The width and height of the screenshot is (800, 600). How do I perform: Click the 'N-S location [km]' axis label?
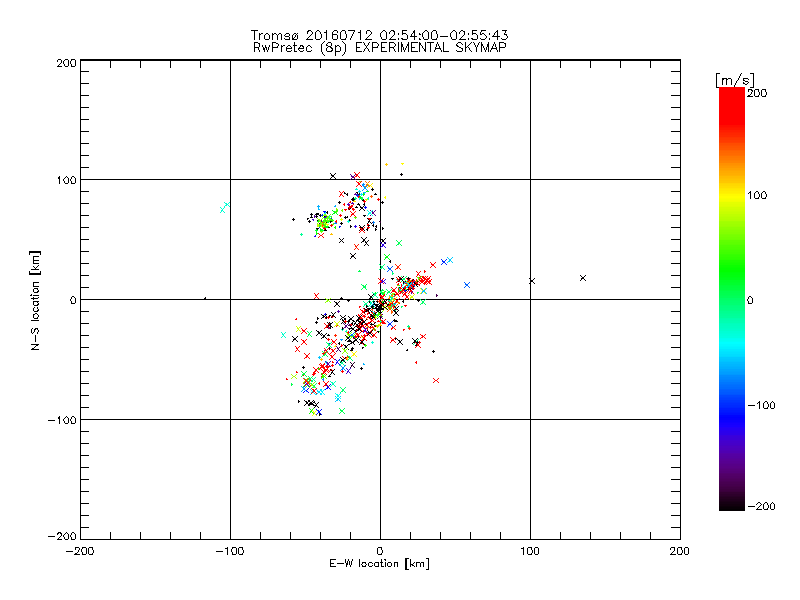pos(35,301)
